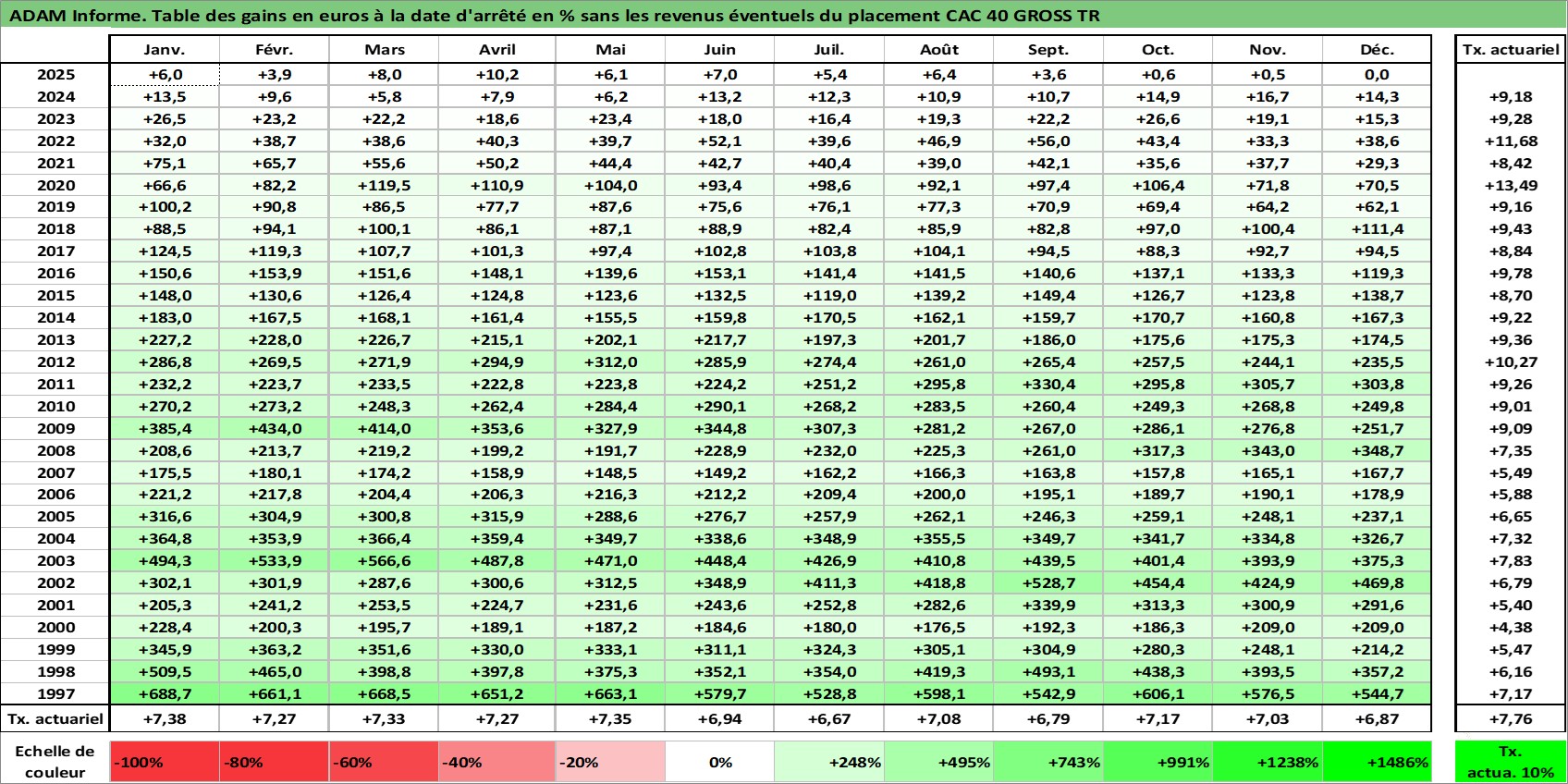This screenshot has width=1568, height=784.
Task: Click the +1238% green scale swatch
Action: click(1268, 762)
